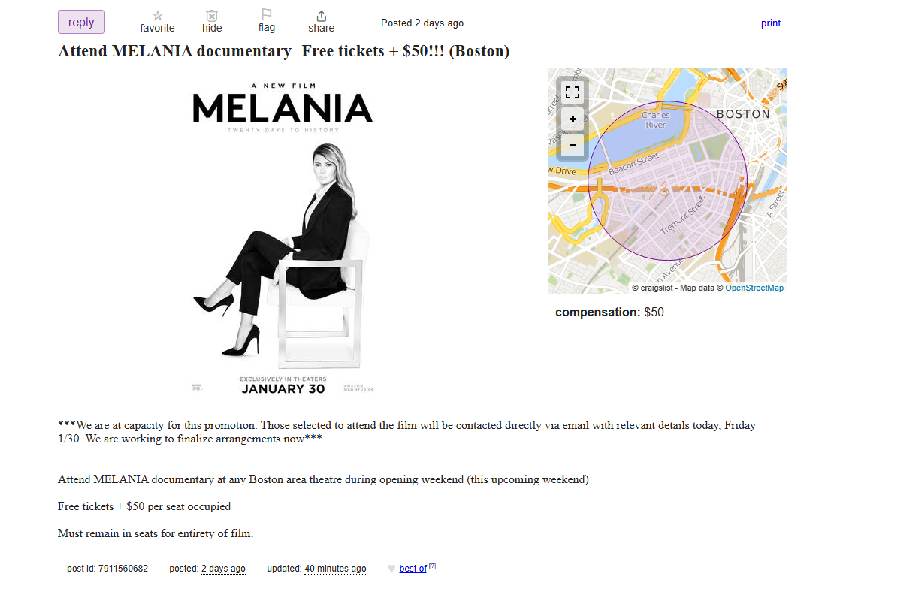Click the compensation: $50 attribute text
The height and width of the screenshot is (600, 900).
pyautogui.click(x=609, y=312)
